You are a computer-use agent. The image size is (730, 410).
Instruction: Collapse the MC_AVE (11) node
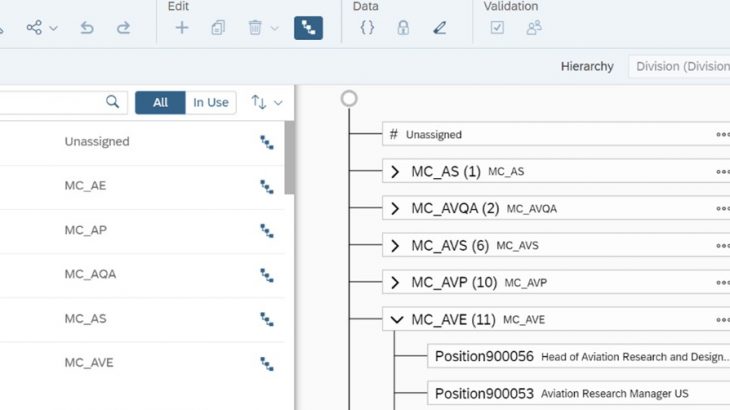tap(396, 319)
